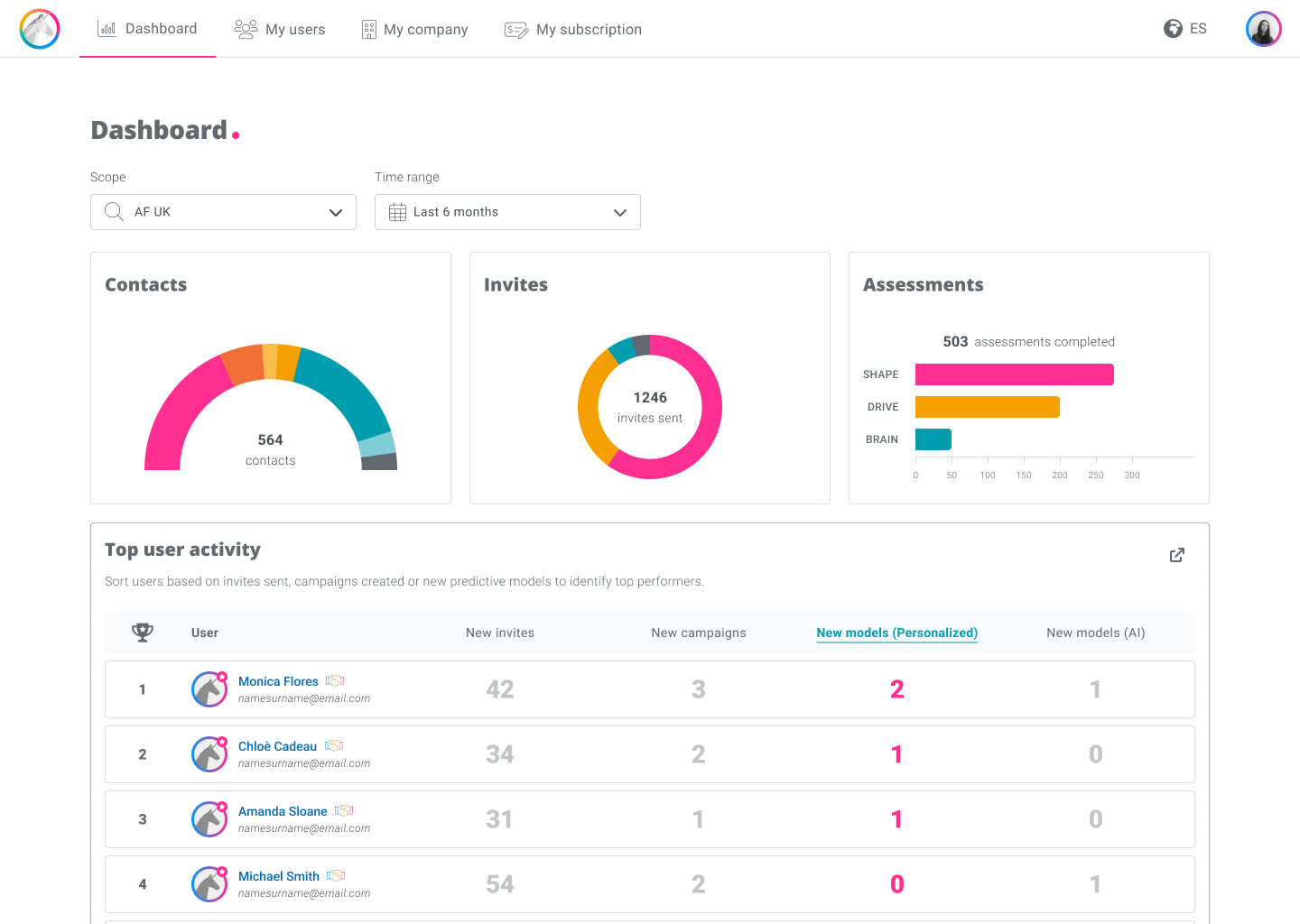Click Amanda Sloane's unicorn avatar
The image size is (1300, 924).
(209, 819)
